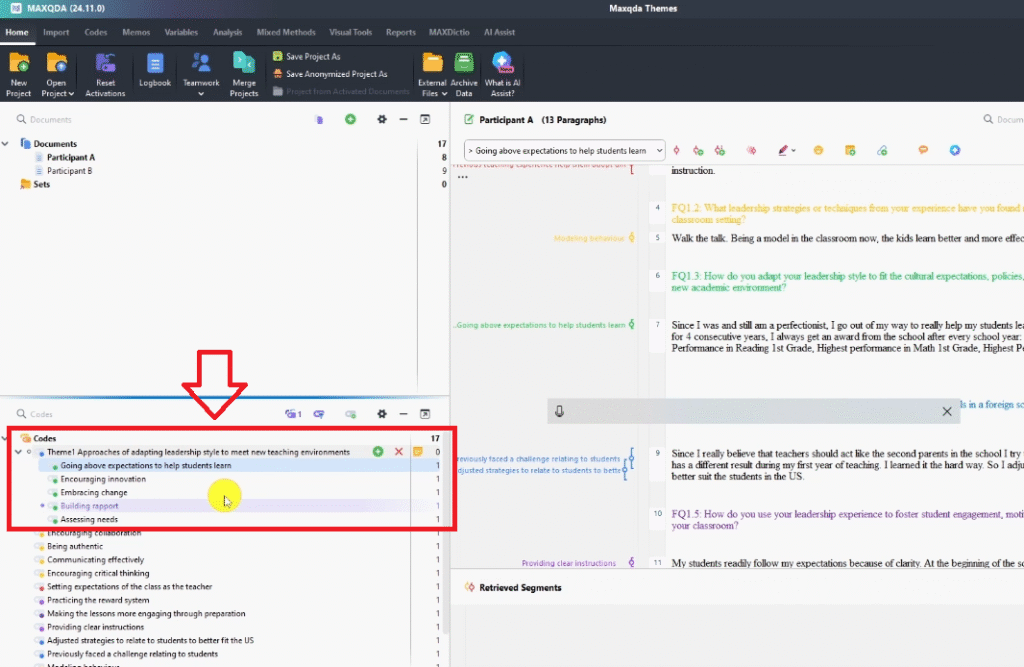This screenshot has width=1024, height=667.
Task: Open the code selection combo box in document toolbar
Action: [566, 150]
